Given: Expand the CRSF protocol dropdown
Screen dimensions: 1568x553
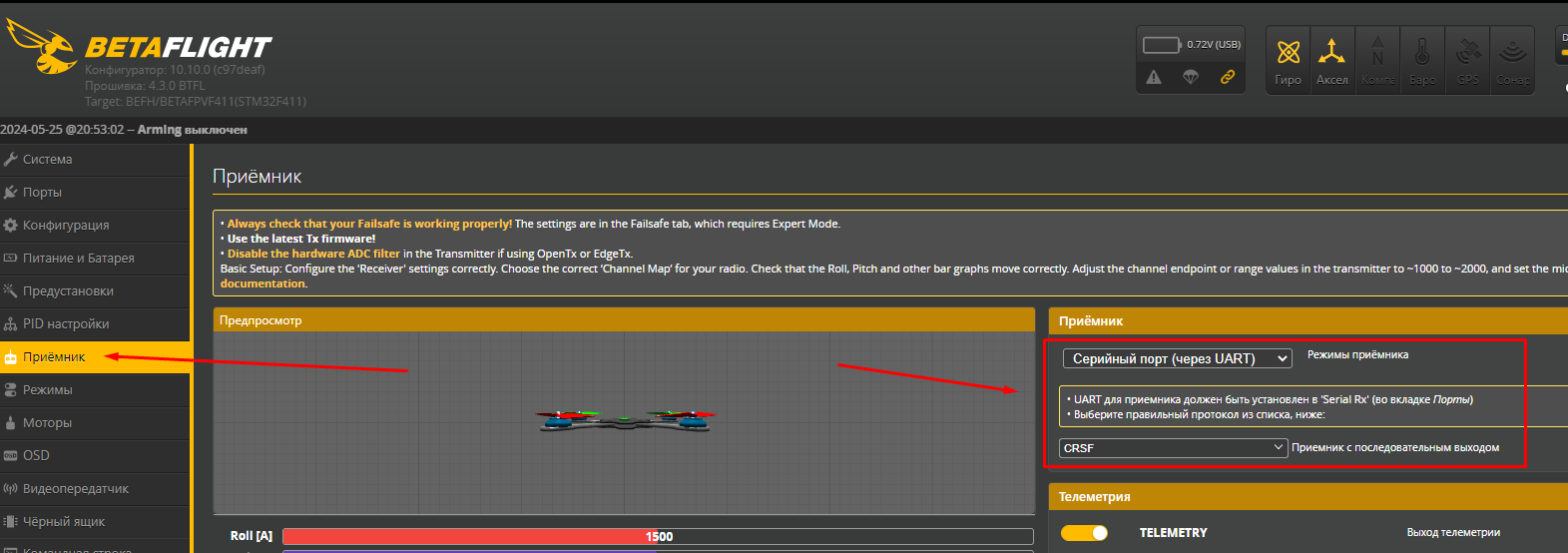Looking at the screenshot, I should (1173, 448).
